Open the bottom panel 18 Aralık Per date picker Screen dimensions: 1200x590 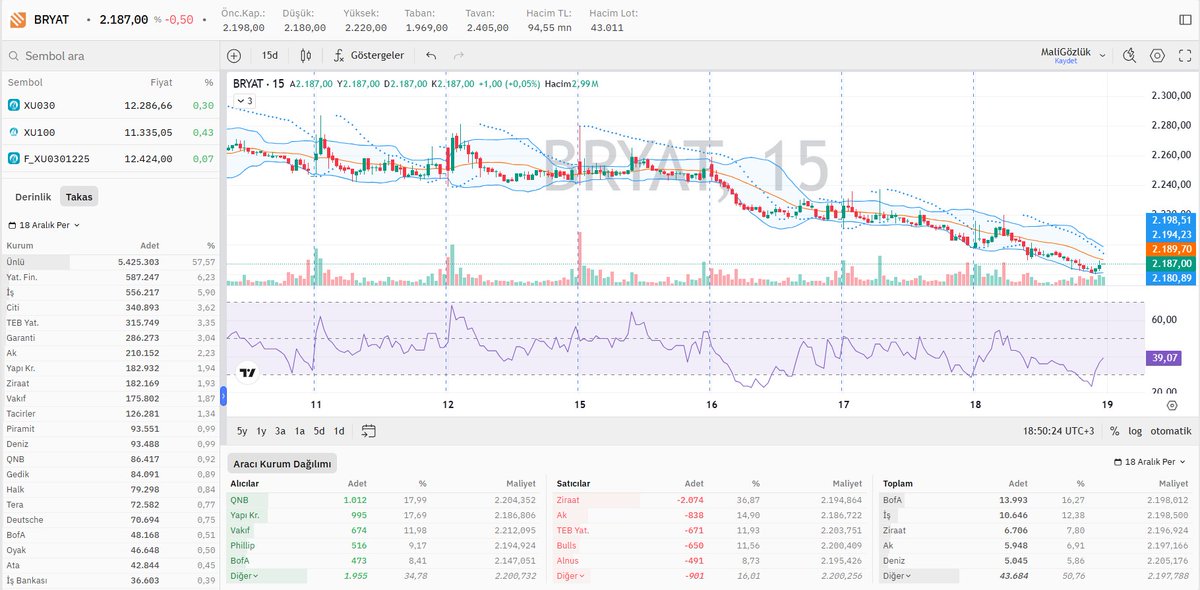[1151, 463]
